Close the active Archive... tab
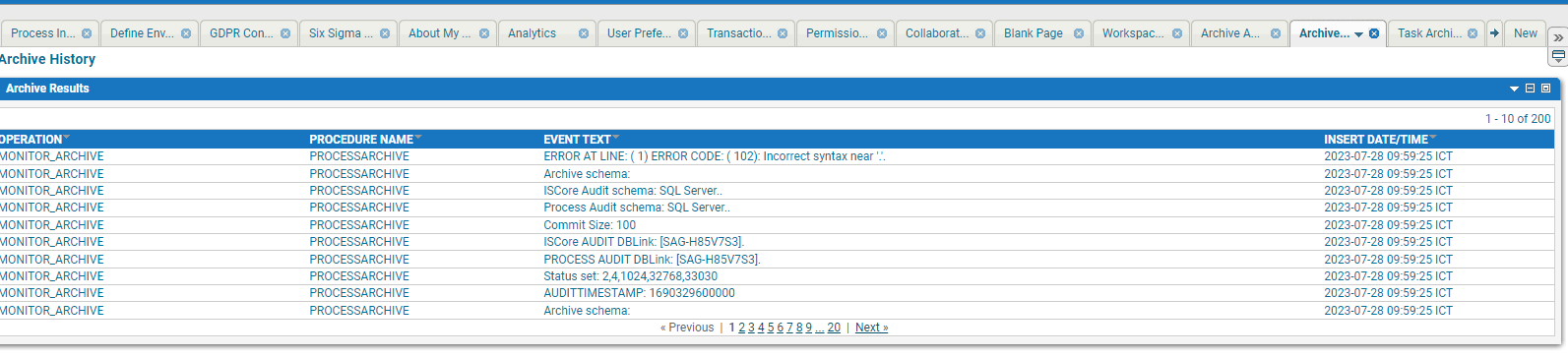The image size is (1568, 358). point(1374,33)
